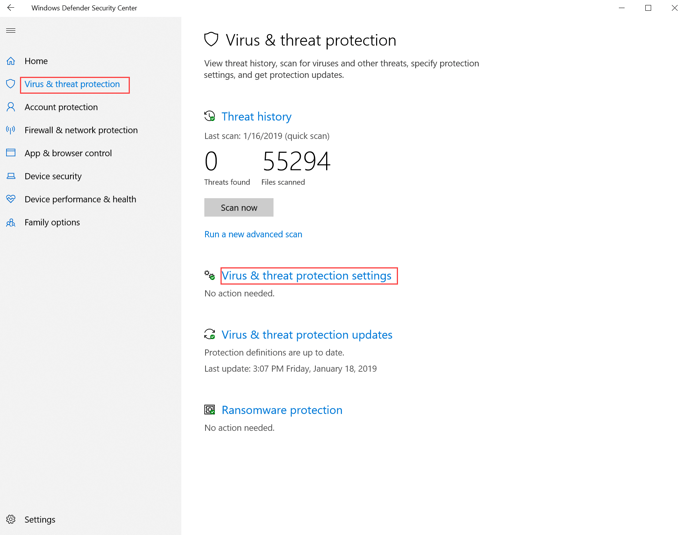Click the App & browser control window icon
The width and height of the screenshot is (688, 535).
tap(11, 153)
